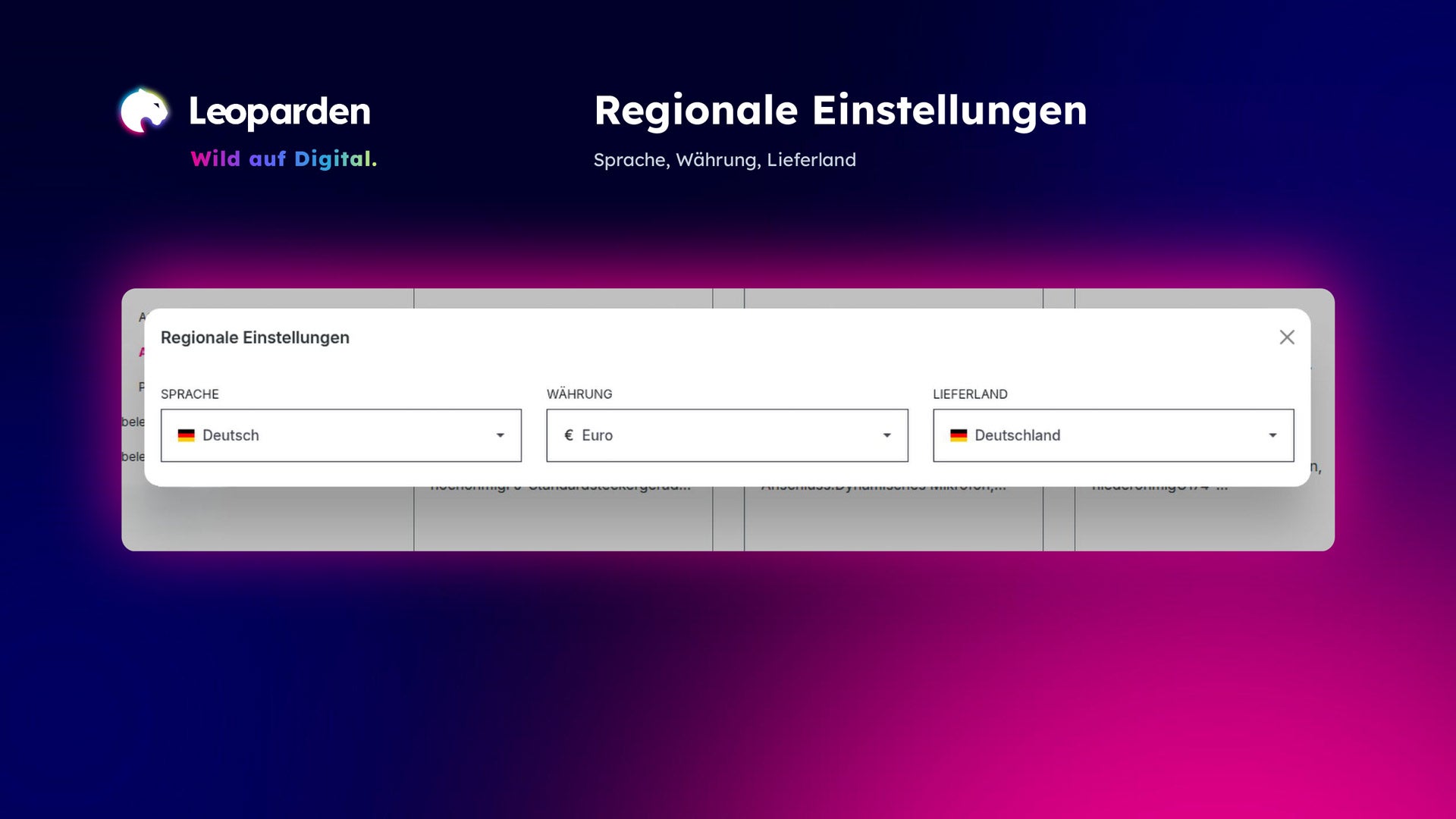The height and width of the screenshot is (819, 1456).
Task: Click the Euro sign beside Euro
Action: (x=569, y=435)
